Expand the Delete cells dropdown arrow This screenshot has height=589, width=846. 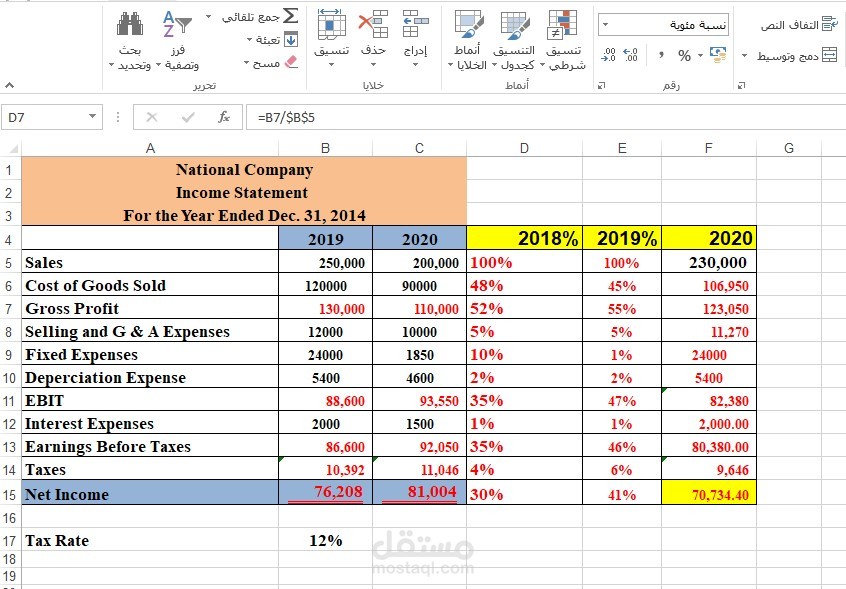373,65
